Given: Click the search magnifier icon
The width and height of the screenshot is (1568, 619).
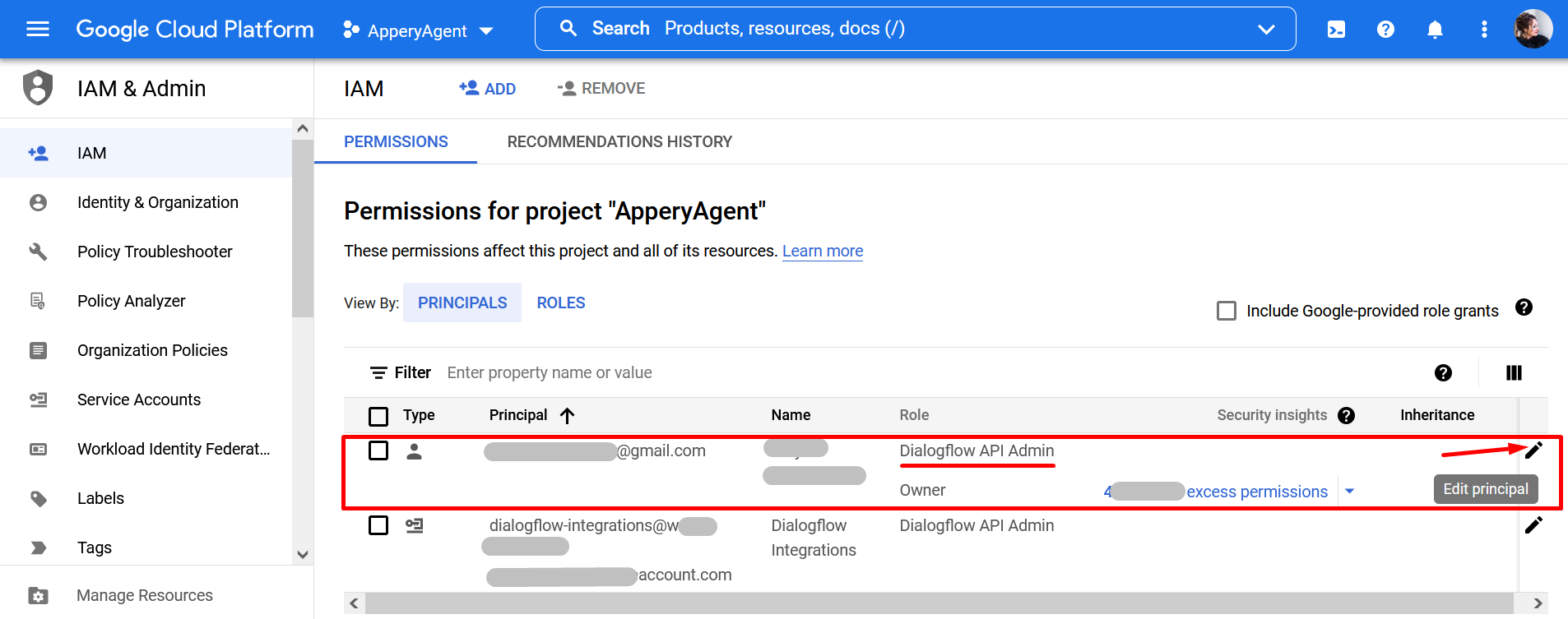Looking at the screenshot, I should click(x=568, y=29).
